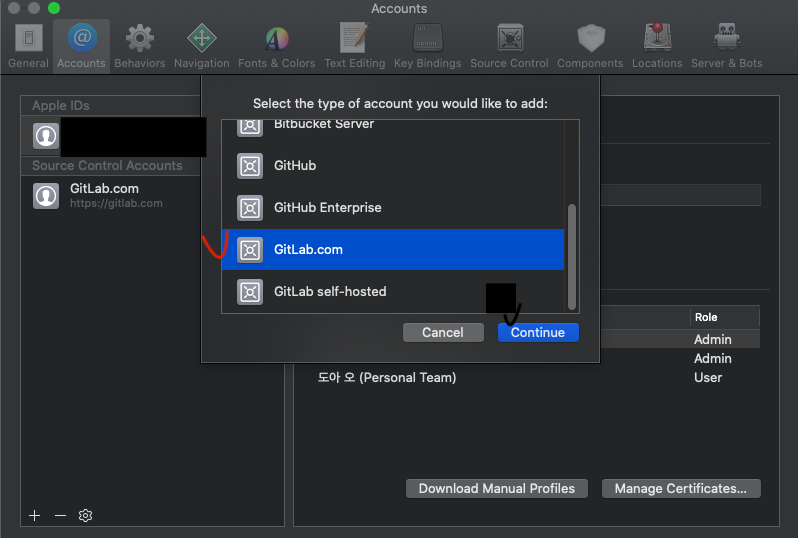
Task: Click the GitHub vault icon
Action: (x=250, y=166)
